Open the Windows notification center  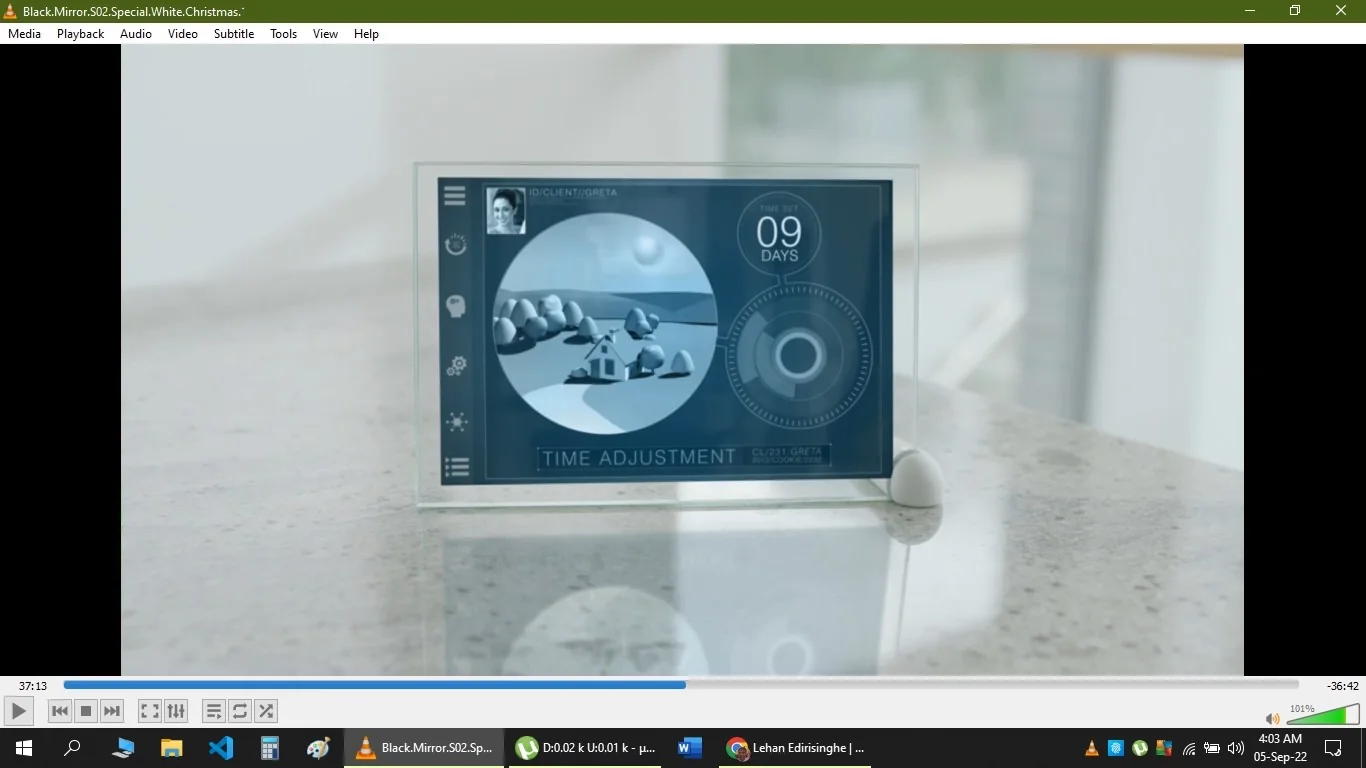(1333, 748)
